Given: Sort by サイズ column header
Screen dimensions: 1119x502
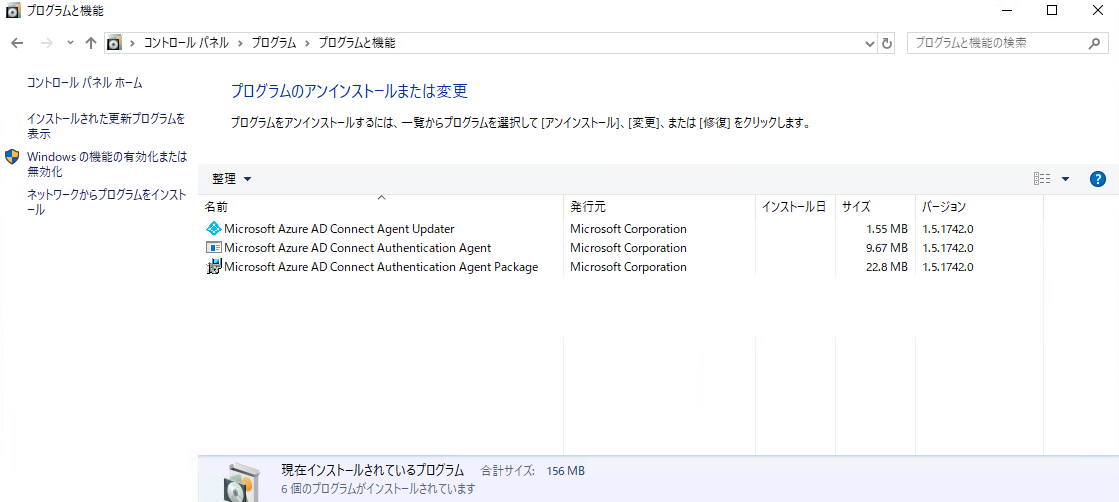Looking at the screenshot, I should (875, 207).
